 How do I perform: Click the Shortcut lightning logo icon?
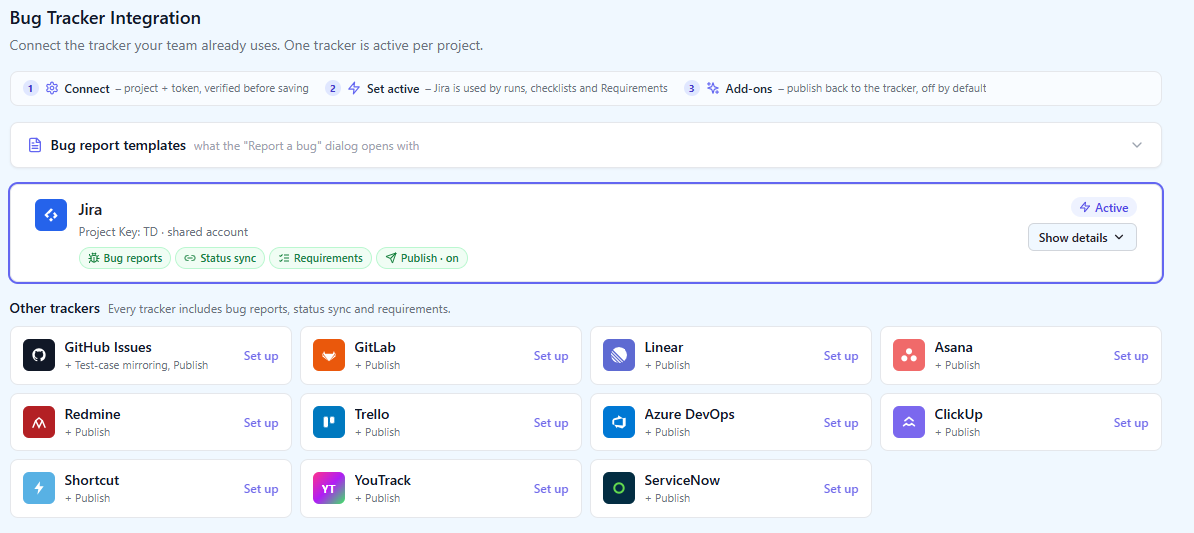click(39, 488)
